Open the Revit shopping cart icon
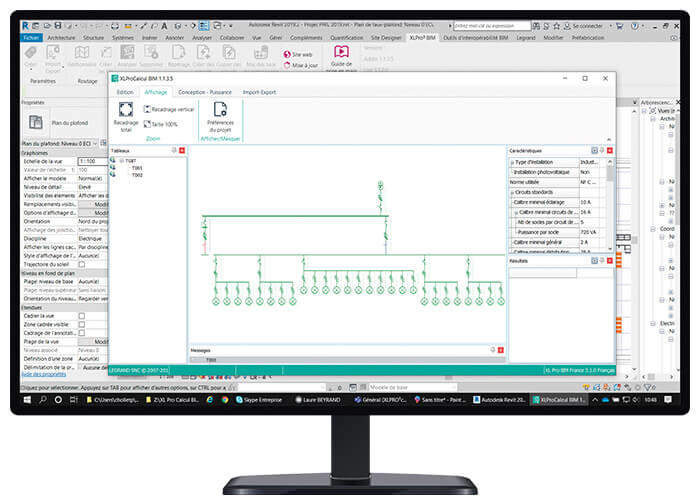 [x=619, y=26]
